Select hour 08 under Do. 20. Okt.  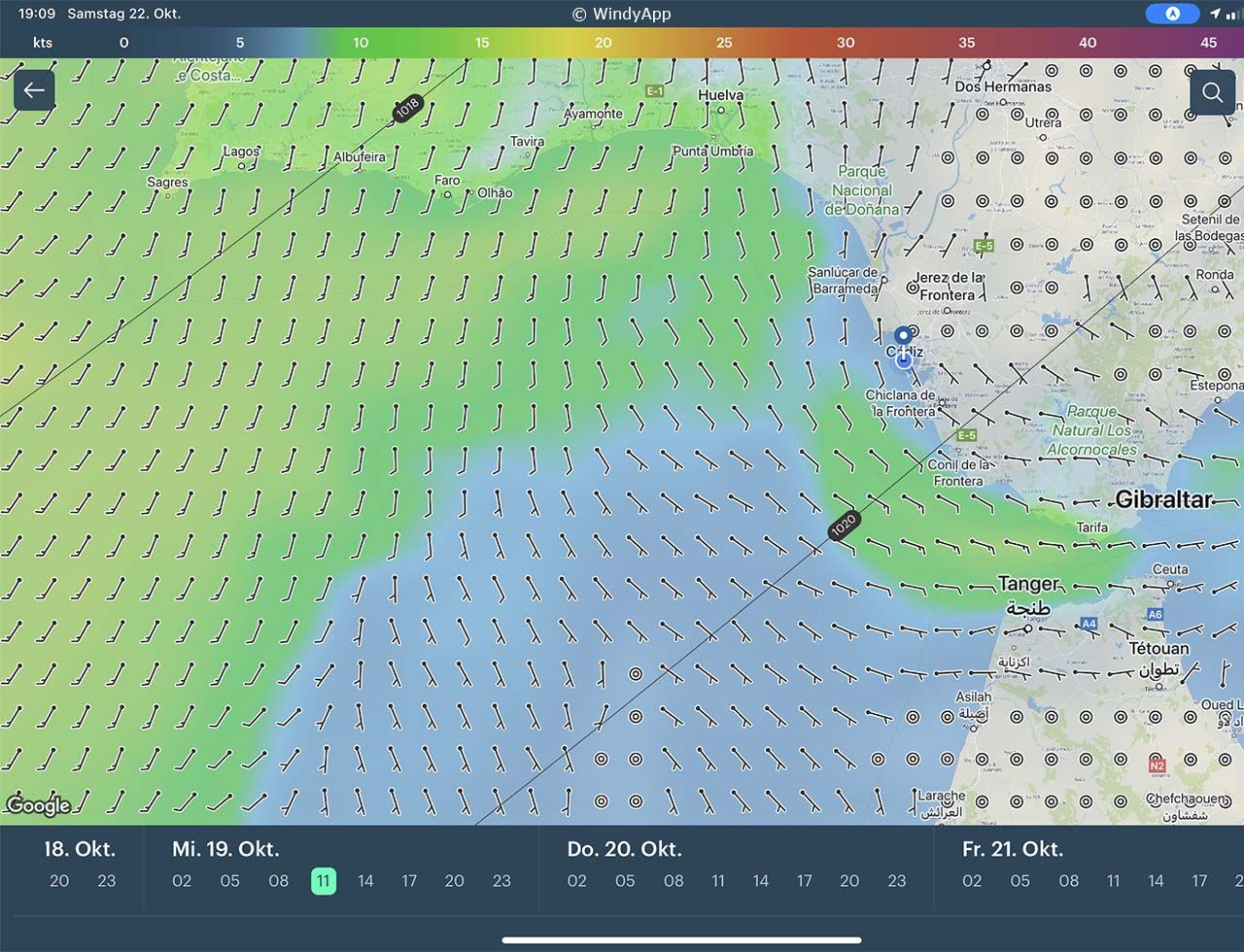(x=674, y=881)
